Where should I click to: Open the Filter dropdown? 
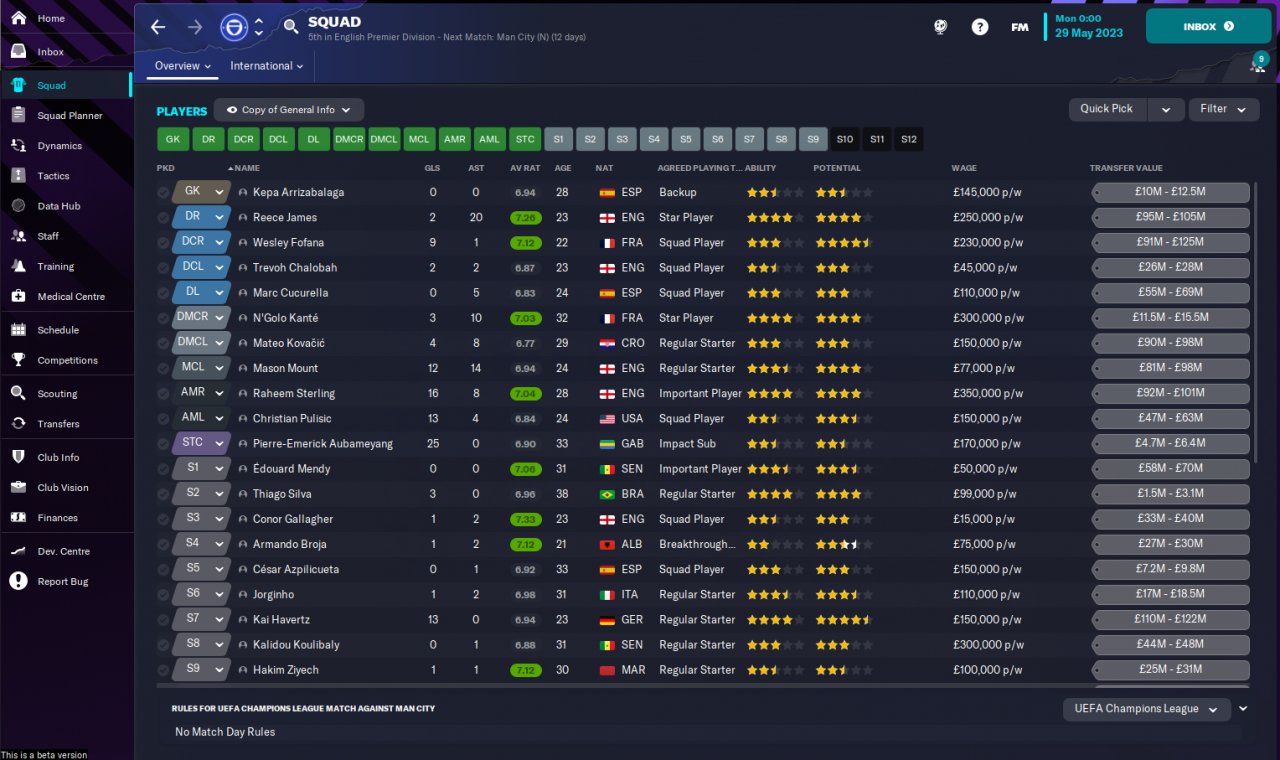tap(1224, 109)
